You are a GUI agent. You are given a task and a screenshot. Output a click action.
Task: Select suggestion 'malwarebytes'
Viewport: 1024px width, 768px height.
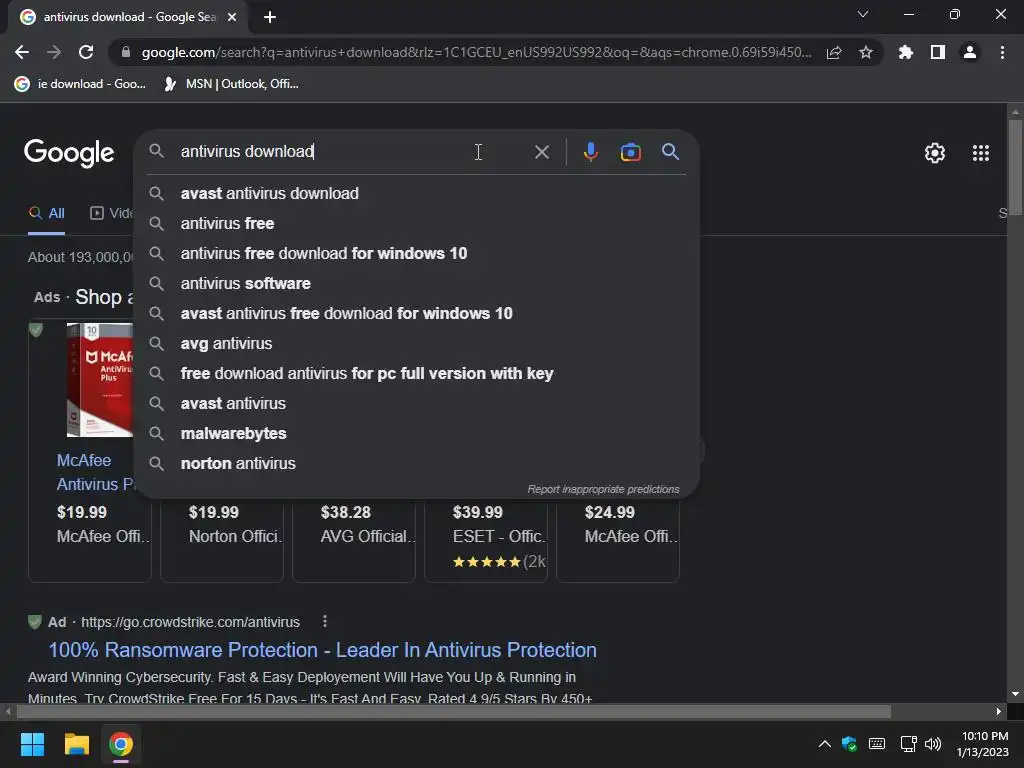(417, 434)
